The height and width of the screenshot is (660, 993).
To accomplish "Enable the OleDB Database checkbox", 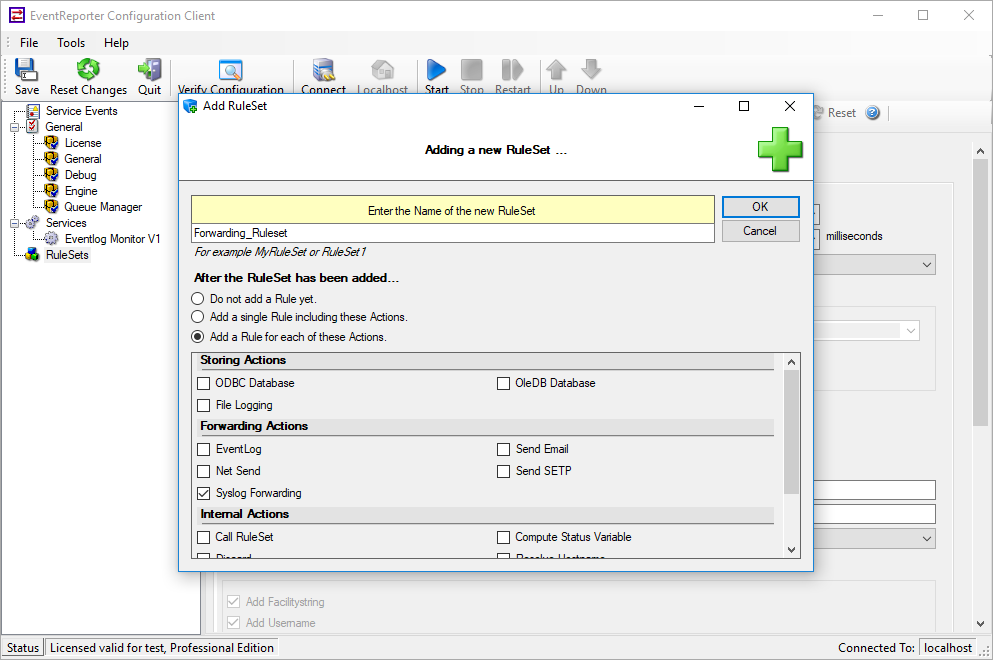I will (x=503, y=383).
